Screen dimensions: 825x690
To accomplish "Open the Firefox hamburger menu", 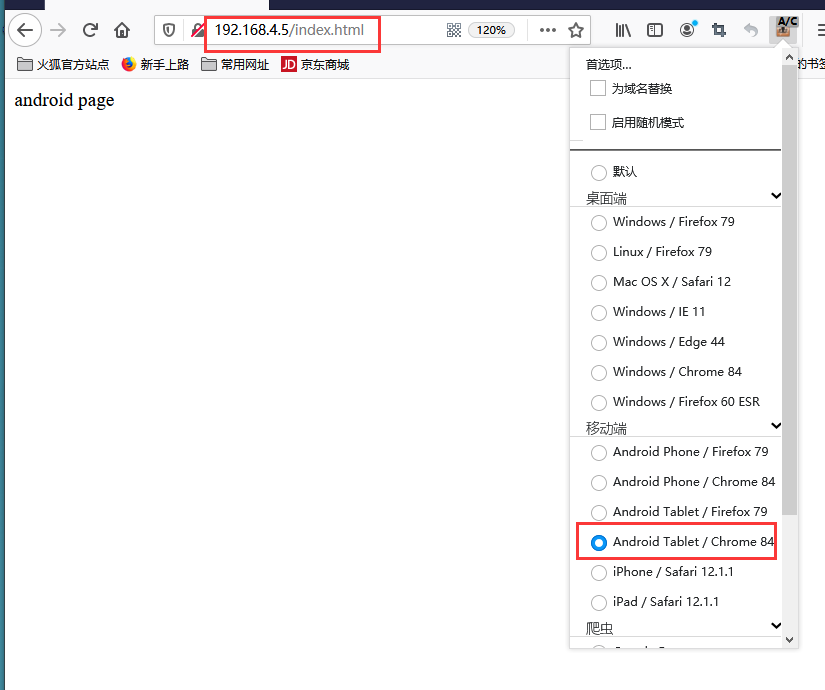I will point(820,30).
